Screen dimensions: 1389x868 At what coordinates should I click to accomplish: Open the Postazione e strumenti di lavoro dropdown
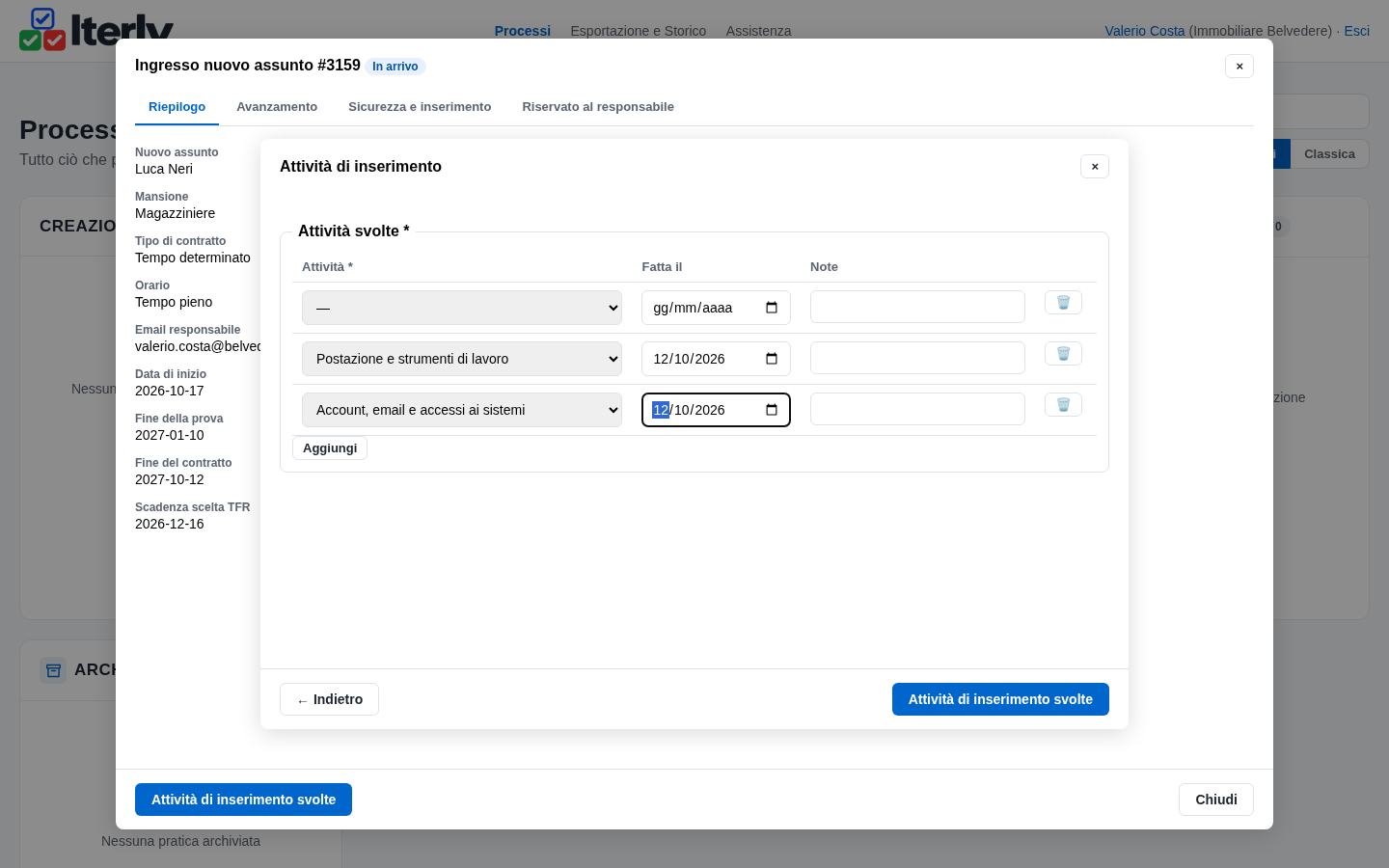tap(462, 359)
